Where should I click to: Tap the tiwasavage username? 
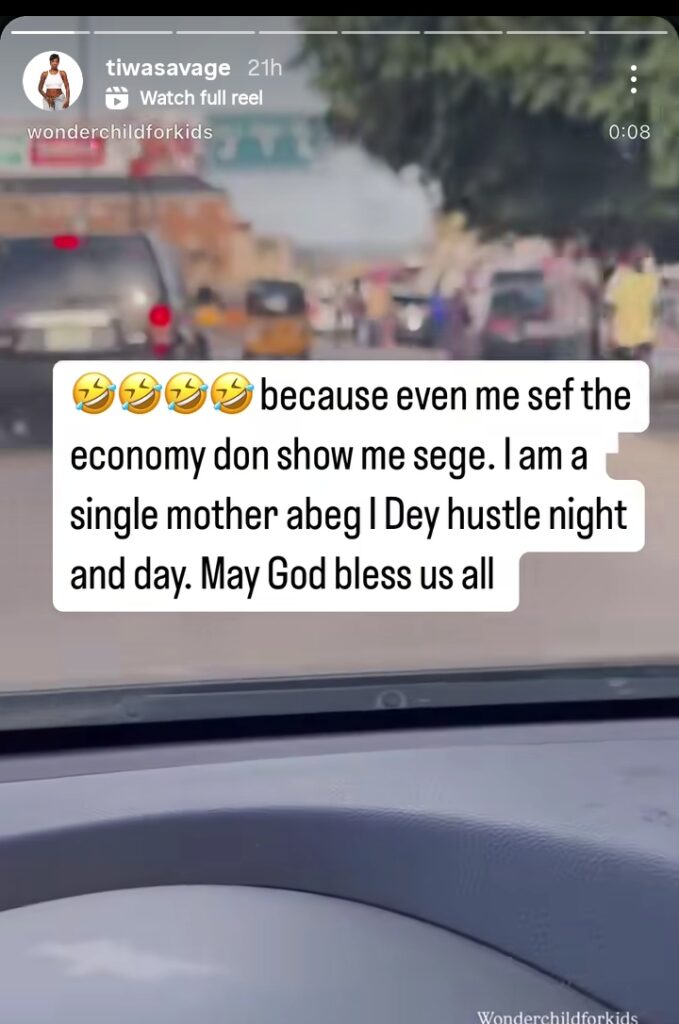coord(168,68)
